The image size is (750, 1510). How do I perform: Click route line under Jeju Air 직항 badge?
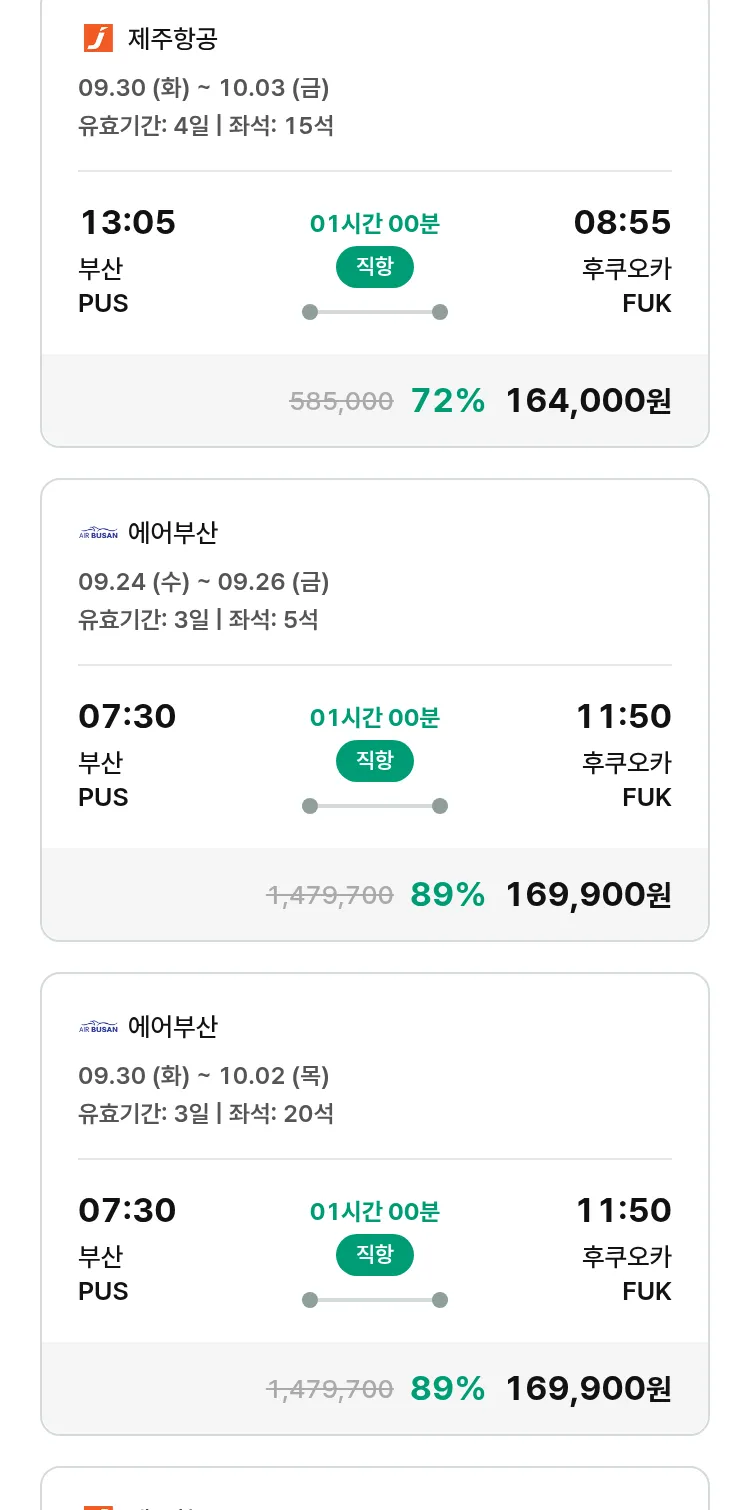pos(374,312)
